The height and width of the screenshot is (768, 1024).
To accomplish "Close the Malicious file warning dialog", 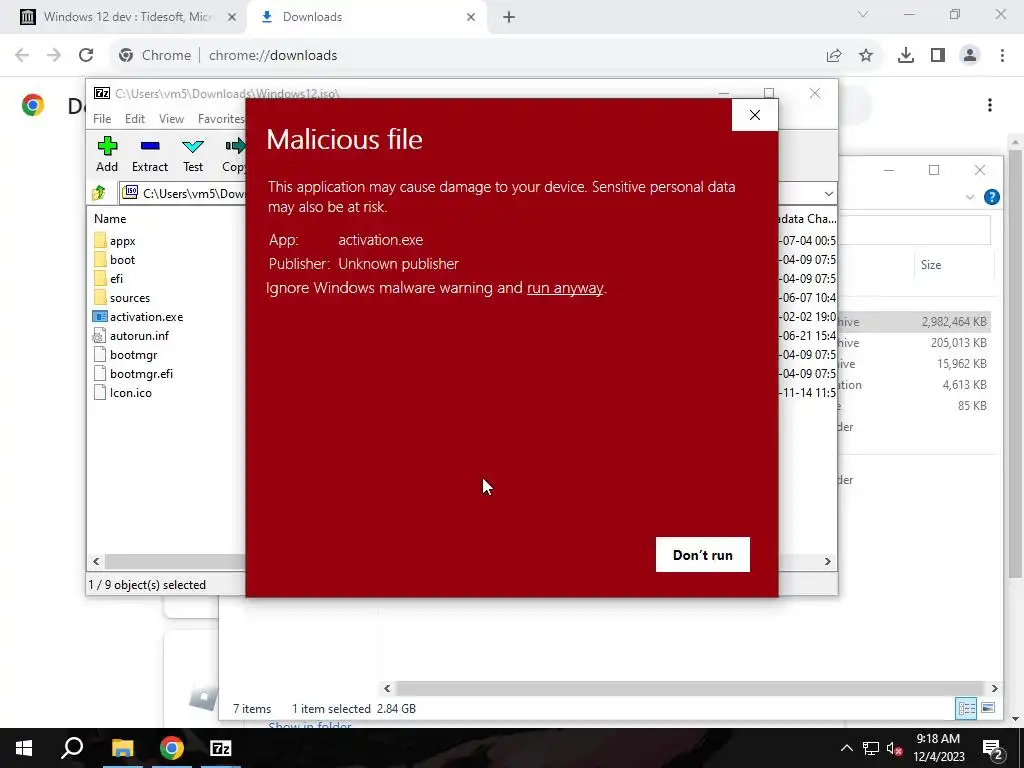I will click(755, 115).
